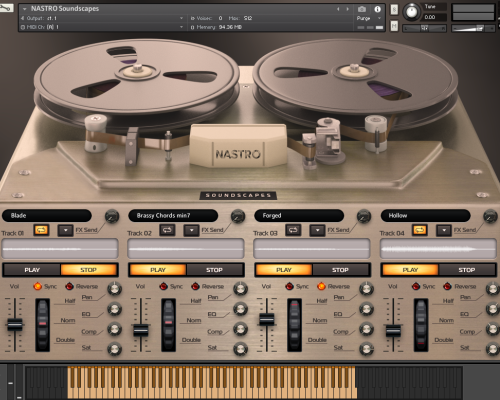Toggle the solo S button in header
500x400 pixels.
pos(394,10)
